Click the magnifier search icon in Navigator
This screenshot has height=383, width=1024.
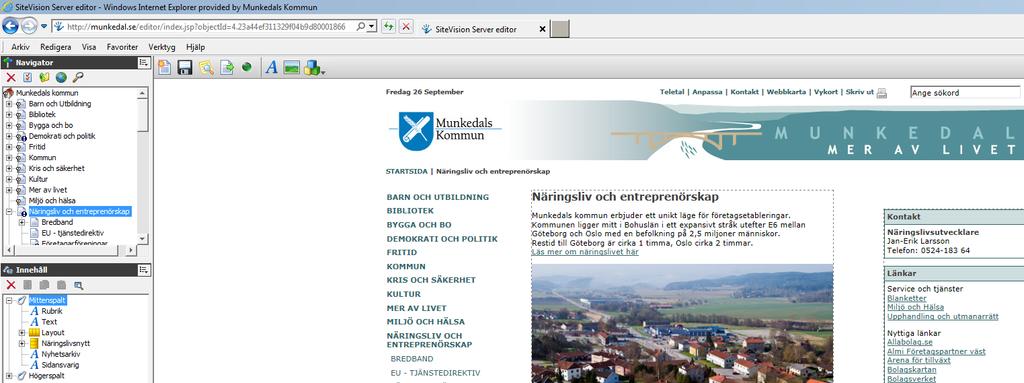pyautogui.click(x=78, y=78)
